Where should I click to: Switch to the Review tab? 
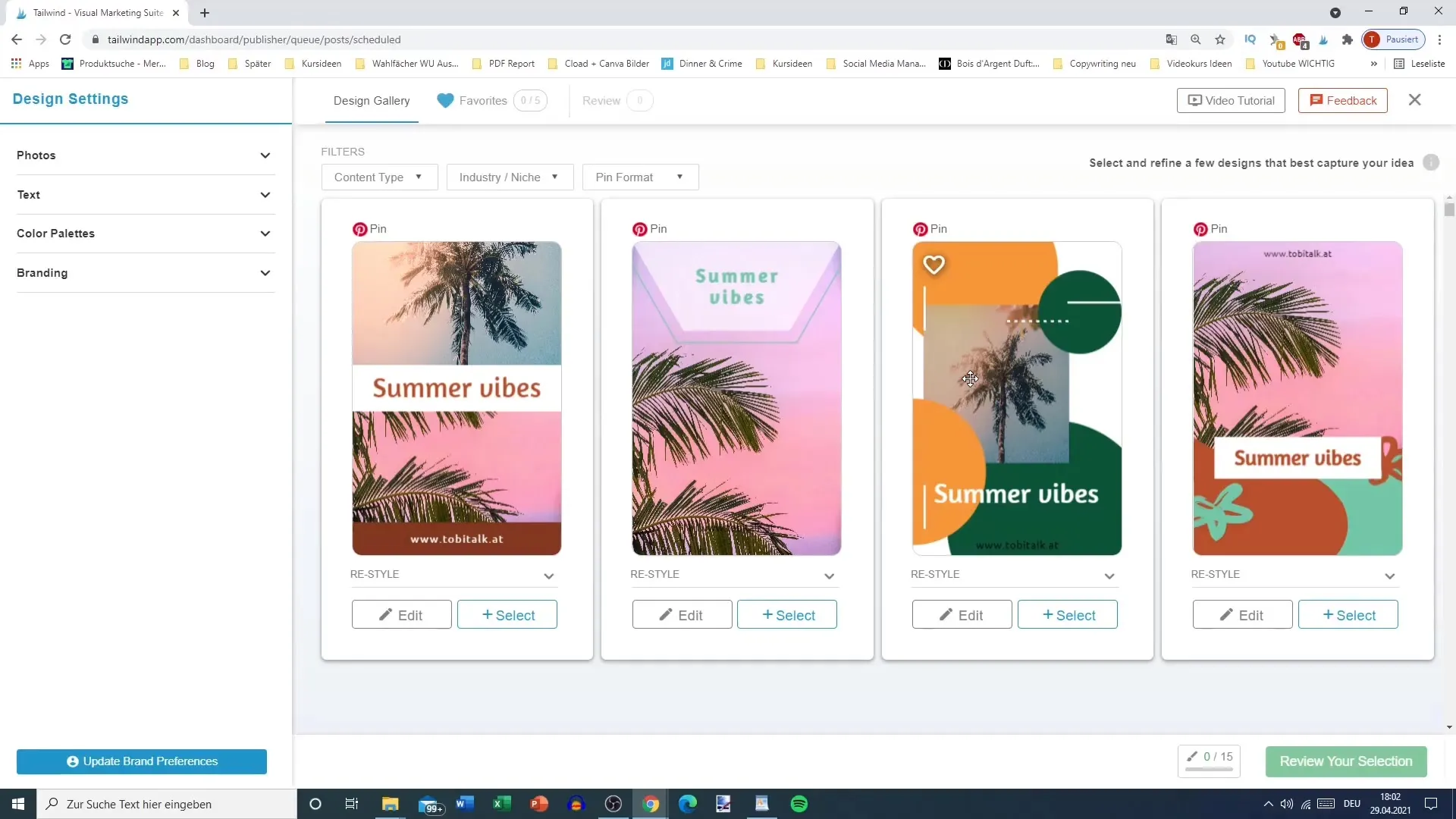(x=601, y=100)
